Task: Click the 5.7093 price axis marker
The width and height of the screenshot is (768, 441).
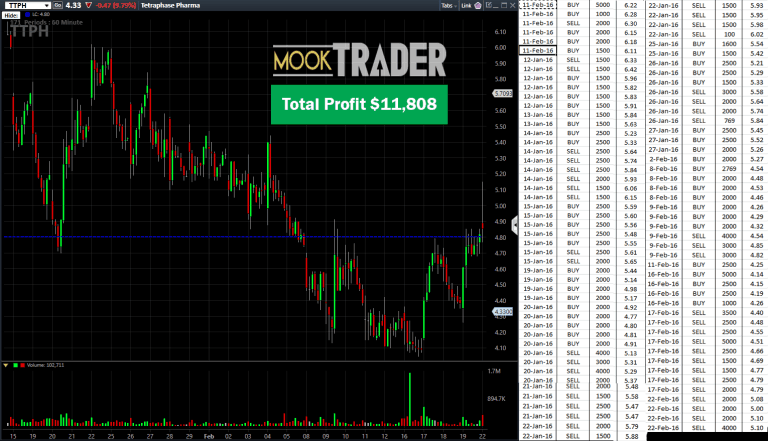Action: (503, 93)
